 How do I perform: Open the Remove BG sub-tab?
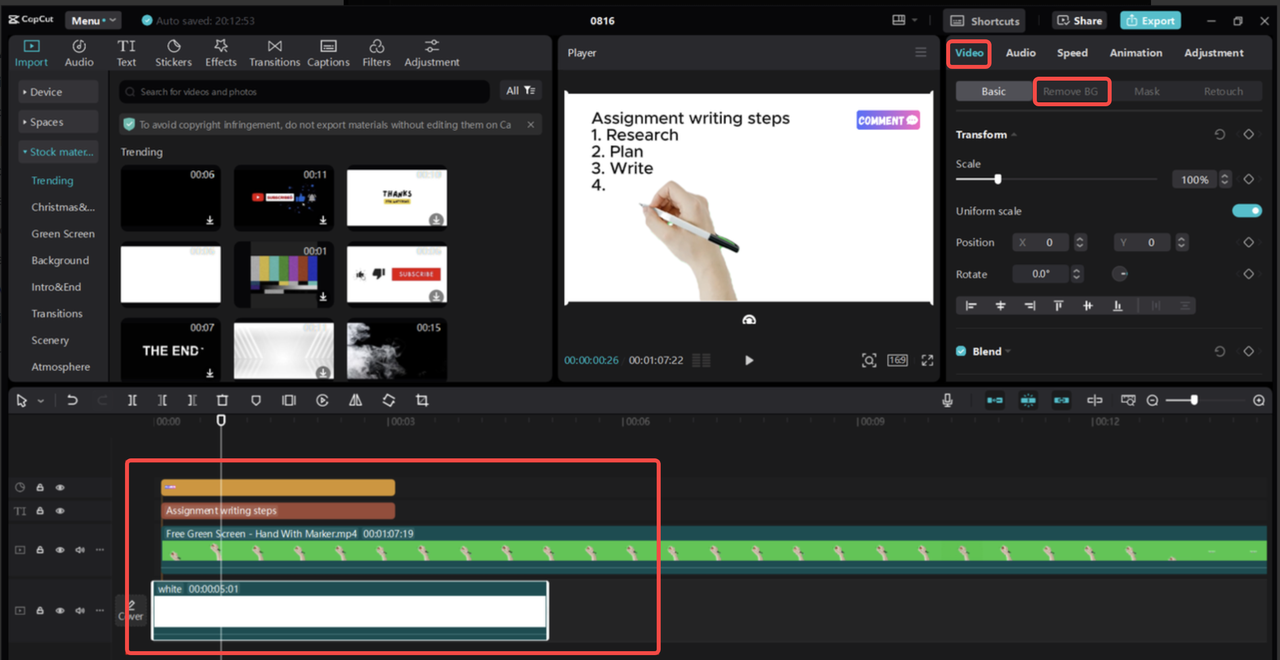(1070, 91)
